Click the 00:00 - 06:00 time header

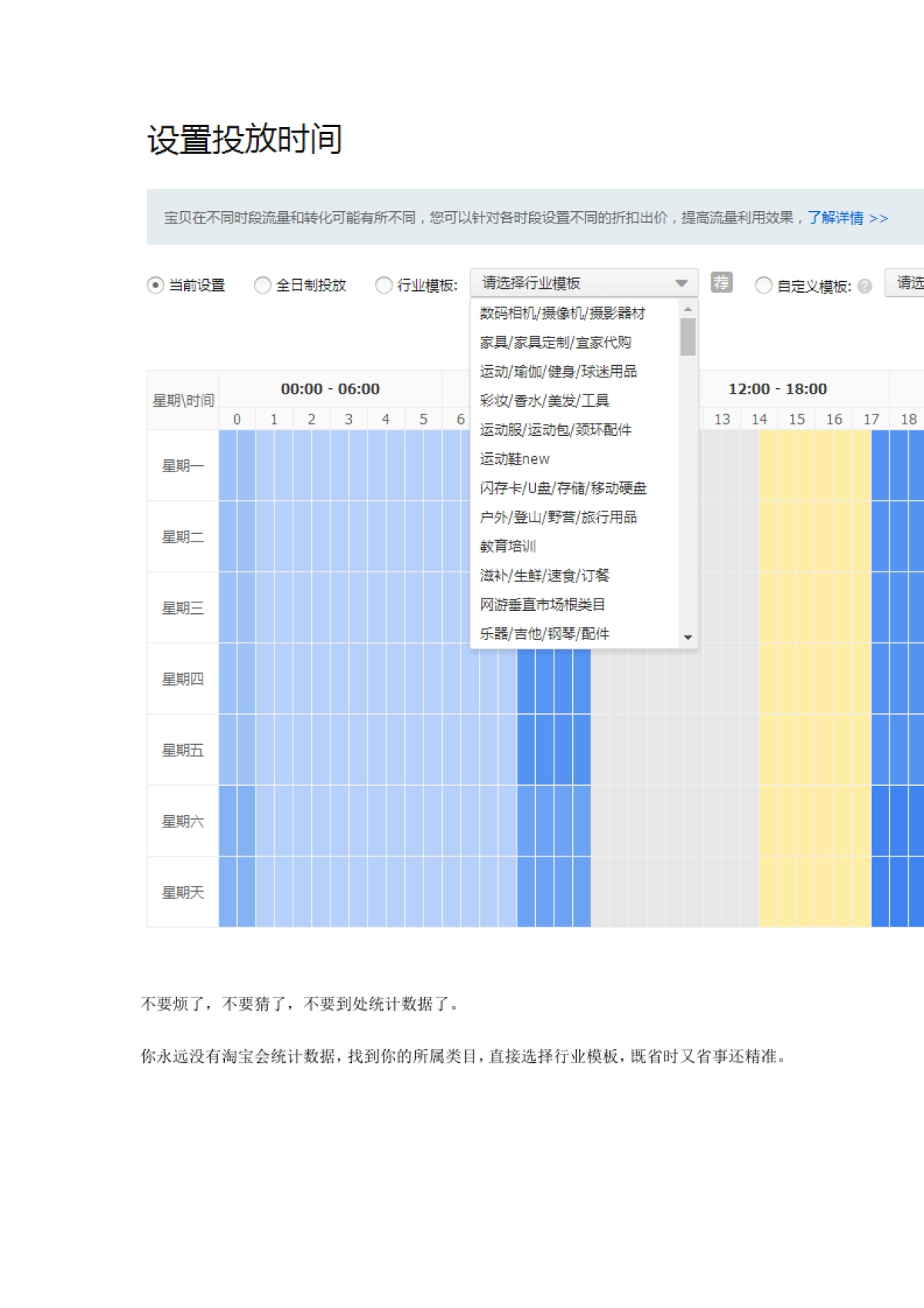(x=330, y=389)
